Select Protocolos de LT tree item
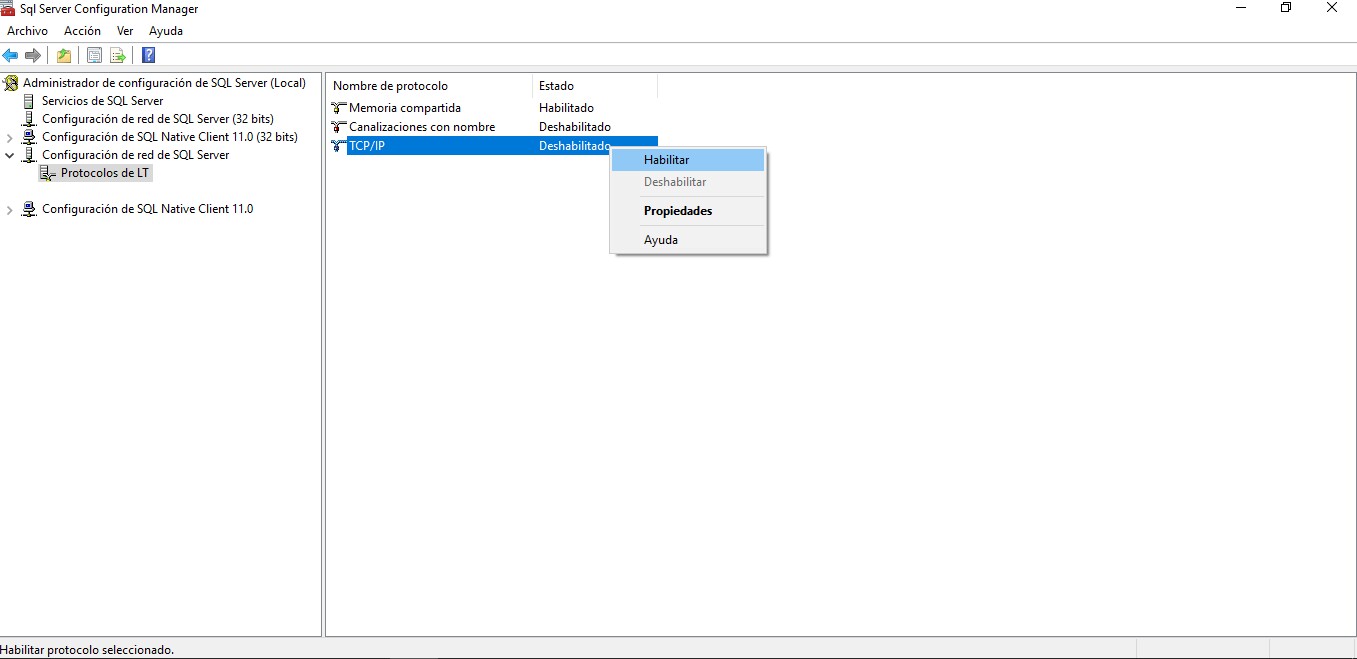 tap(105, 173)
